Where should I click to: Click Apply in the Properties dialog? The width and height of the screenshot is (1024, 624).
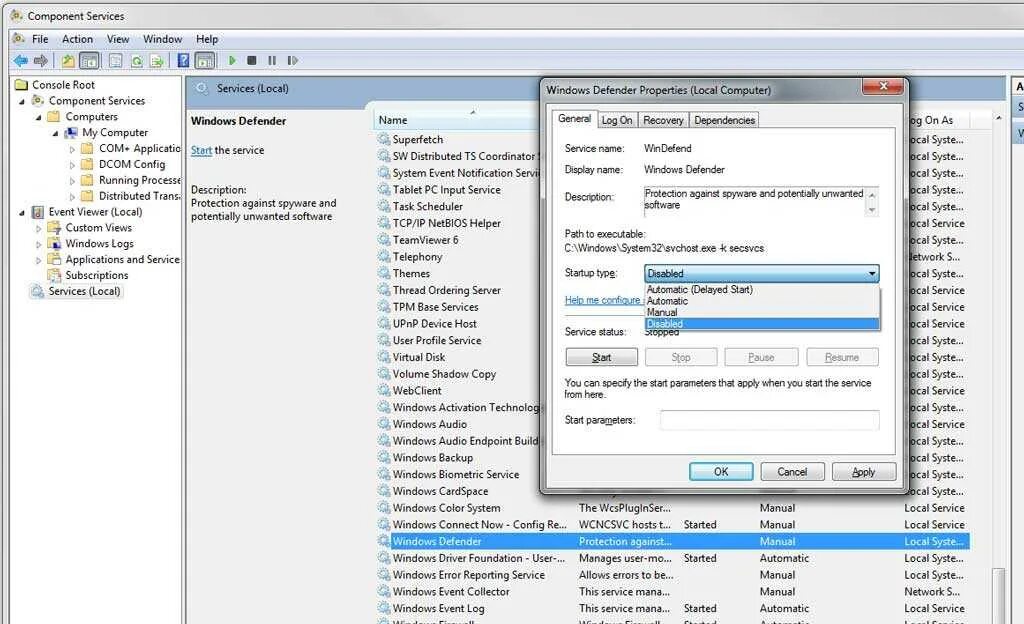[x=863, y=471]
